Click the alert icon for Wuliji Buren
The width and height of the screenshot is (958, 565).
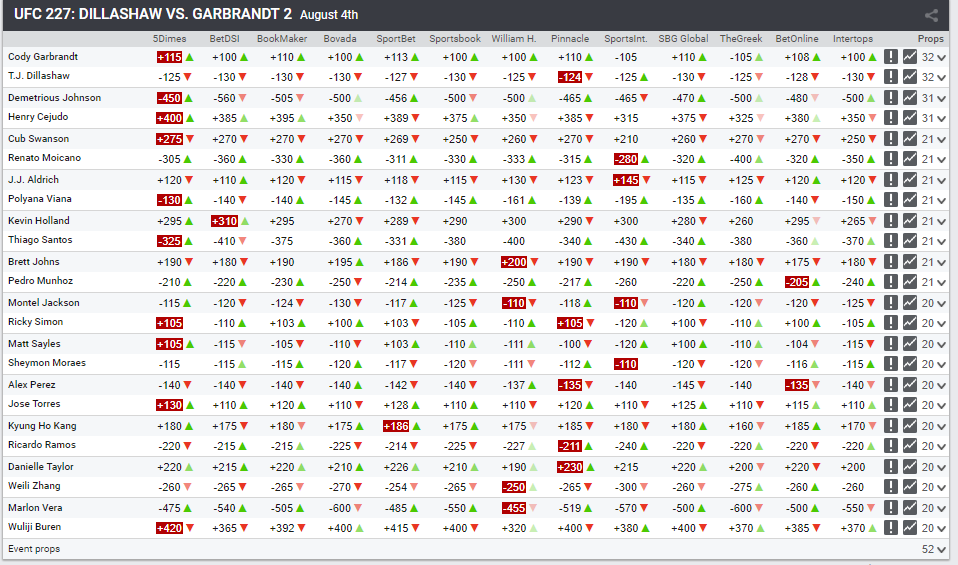point(891,528)
